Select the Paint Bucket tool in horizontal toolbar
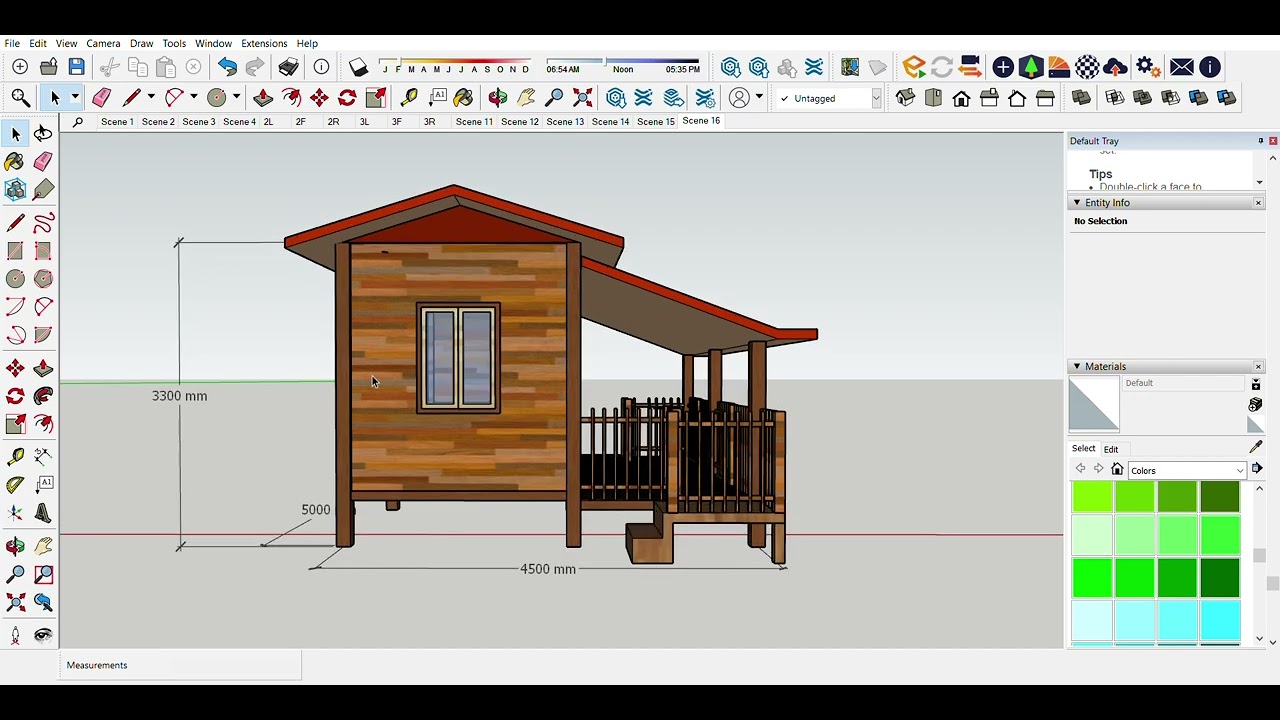The image size is (1280, 720). point(463,97)
